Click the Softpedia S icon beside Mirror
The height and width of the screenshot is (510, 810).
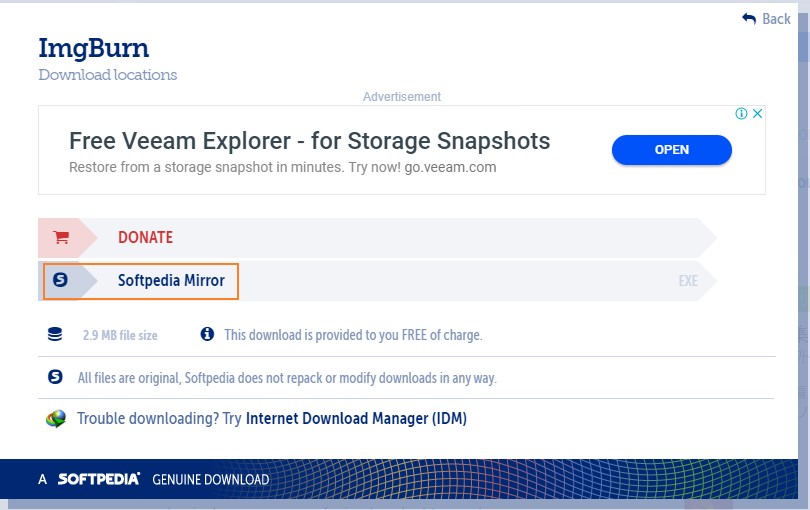pos(60,280)
